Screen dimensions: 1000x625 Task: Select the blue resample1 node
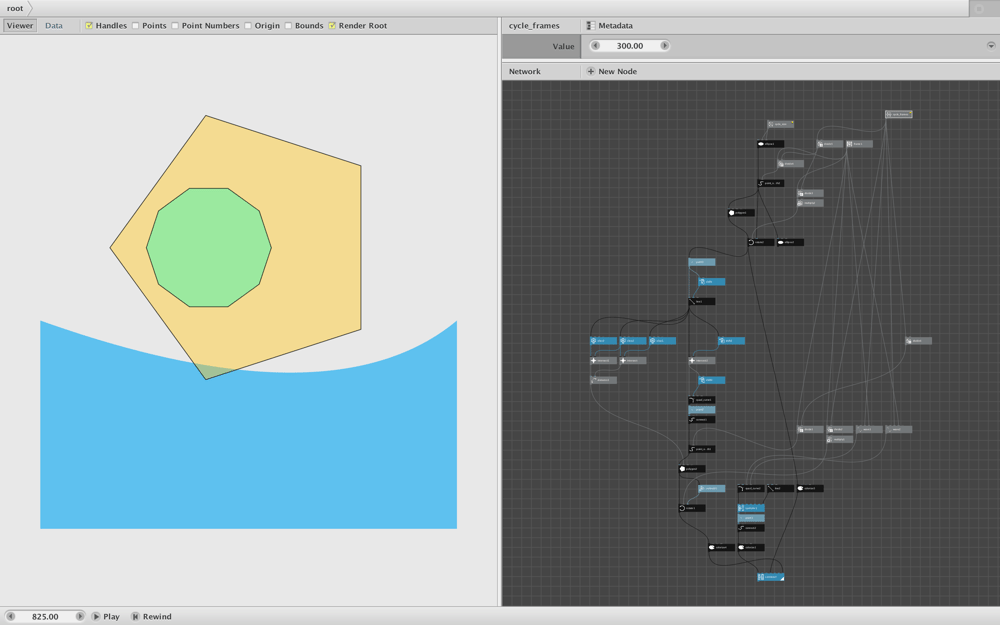click(x=751, y=508)
